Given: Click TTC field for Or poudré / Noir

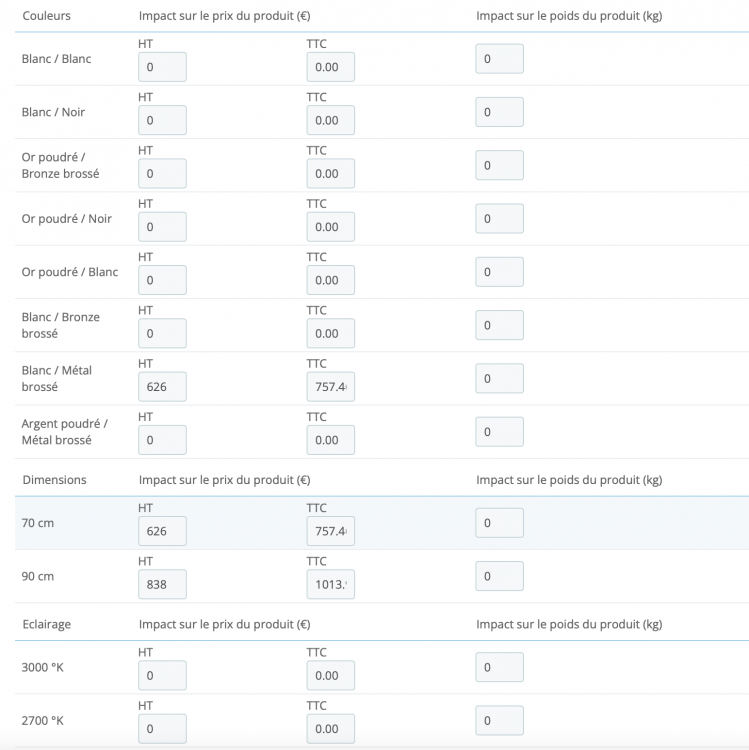Looking at the screenshot, I should click(330, 227).
